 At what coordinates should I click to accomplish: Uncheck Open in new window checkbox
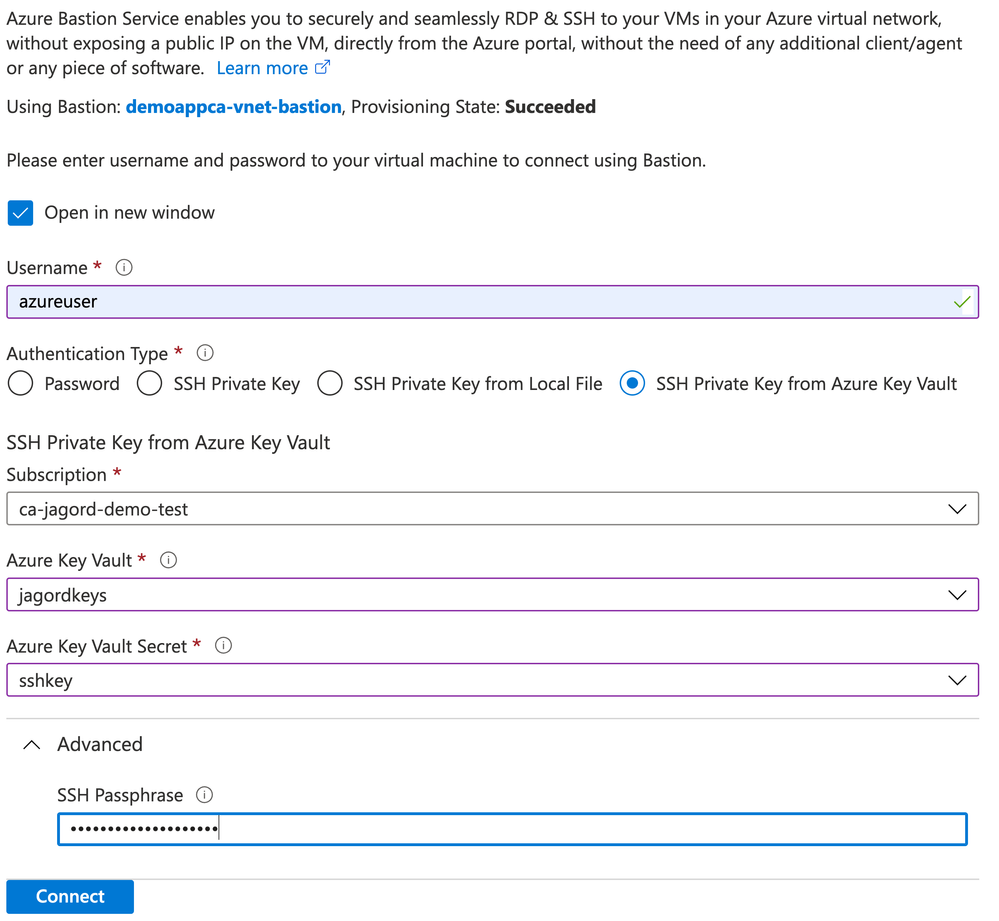pos(20,213)
